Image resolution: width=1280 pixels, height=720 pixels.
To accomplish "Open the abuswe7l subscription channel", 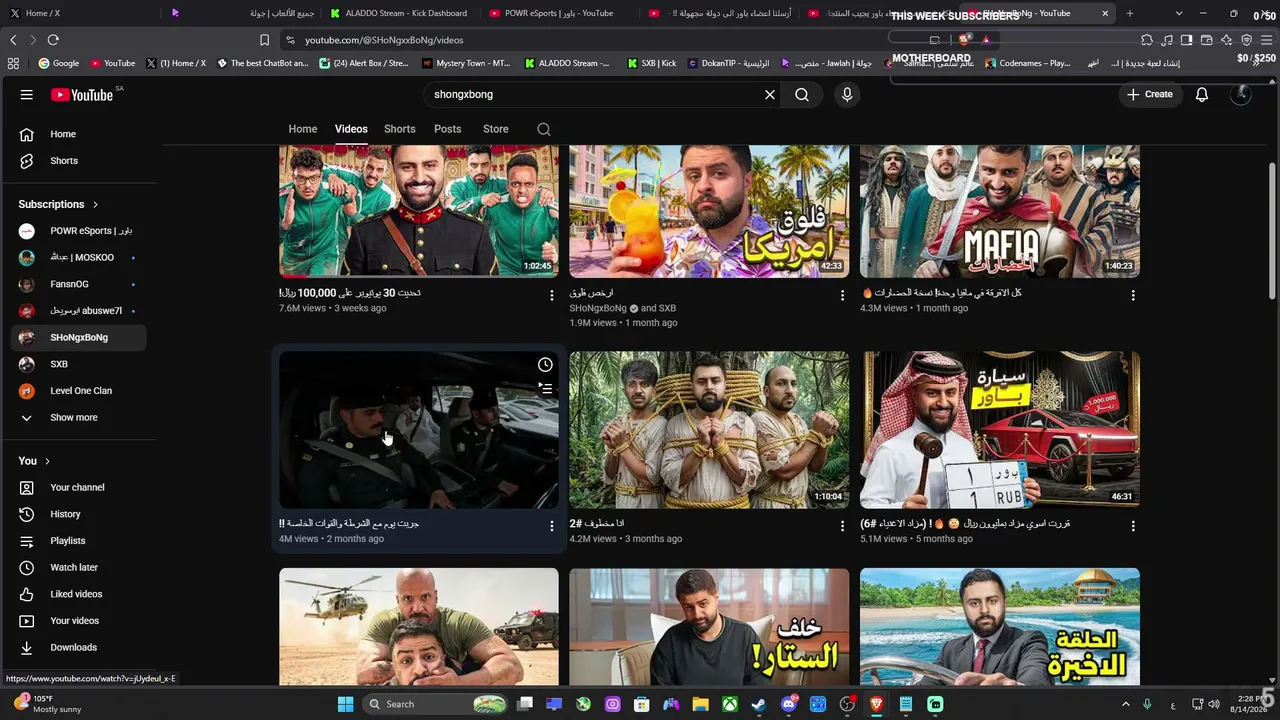I will 78,311.
